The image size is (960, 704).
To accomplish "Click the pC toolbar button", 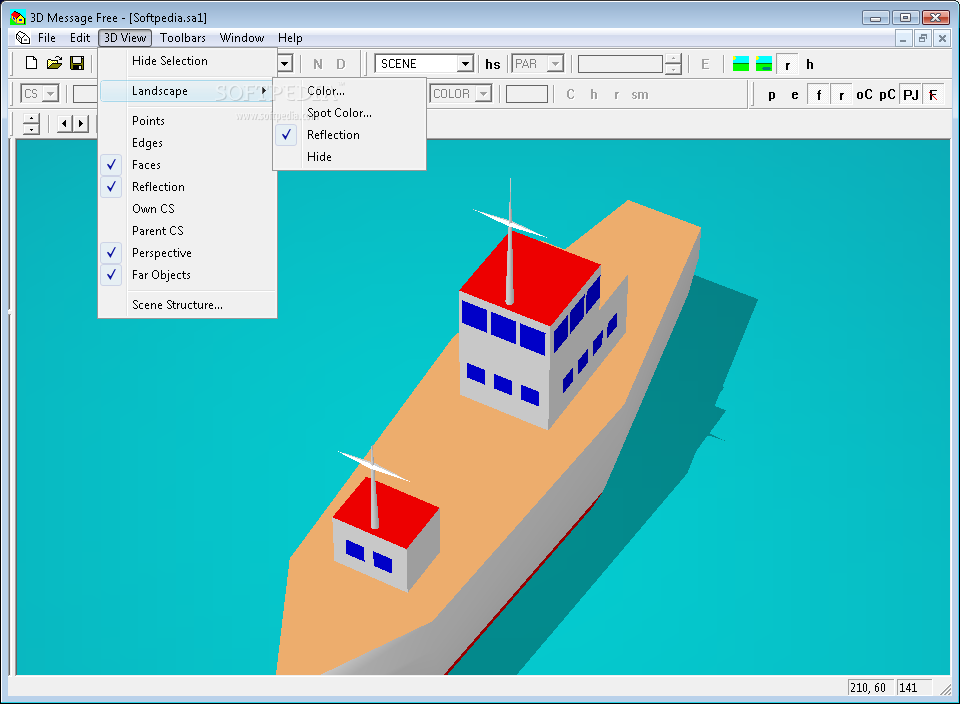I will (x=887, y=95).
